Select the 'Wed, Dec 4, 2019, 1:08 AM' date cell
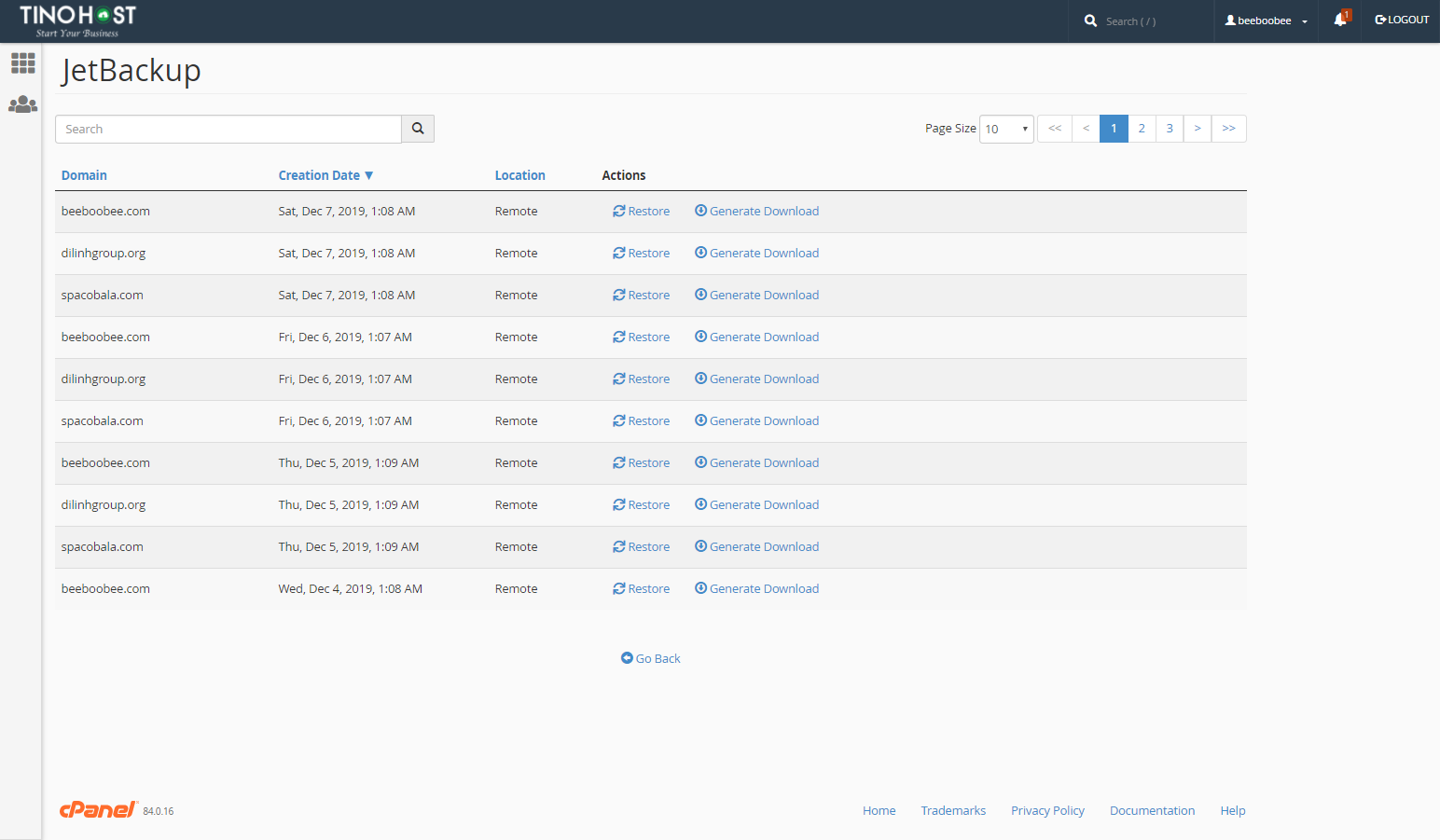 click(351, 589)
